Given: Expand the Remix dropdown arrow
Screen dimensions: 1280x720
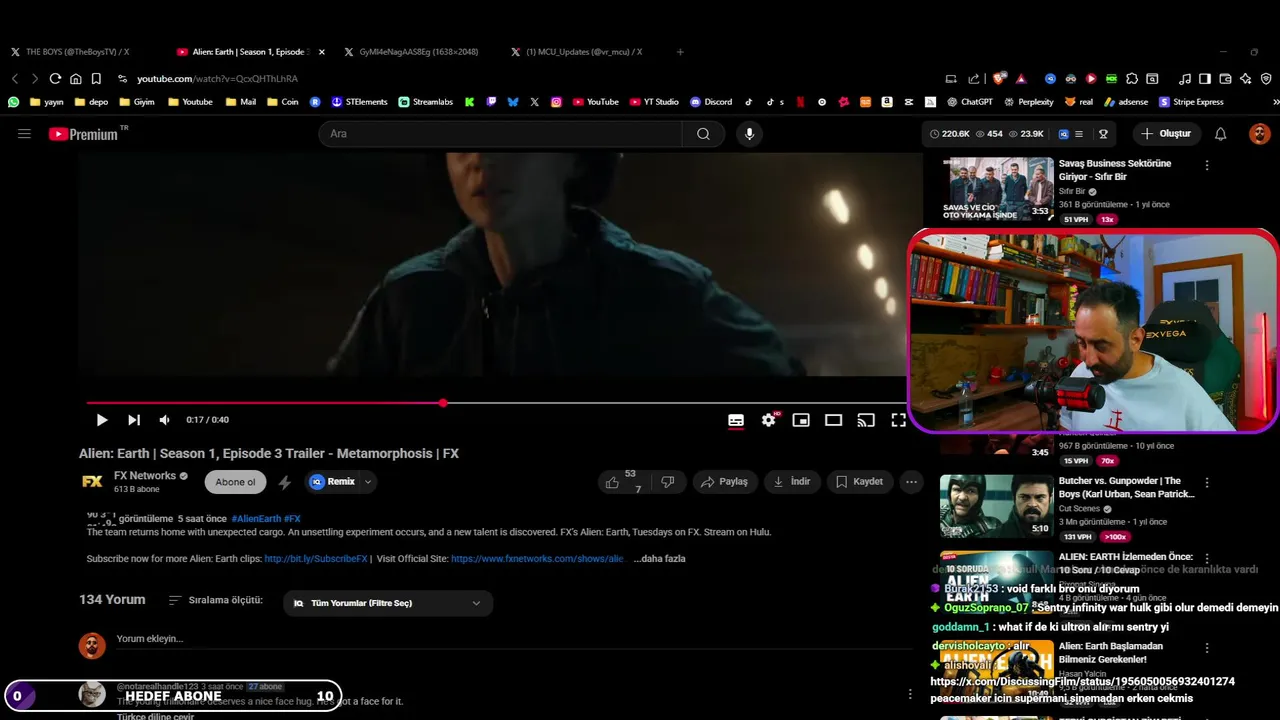Looking at the screenshot, I should point(368,482).
